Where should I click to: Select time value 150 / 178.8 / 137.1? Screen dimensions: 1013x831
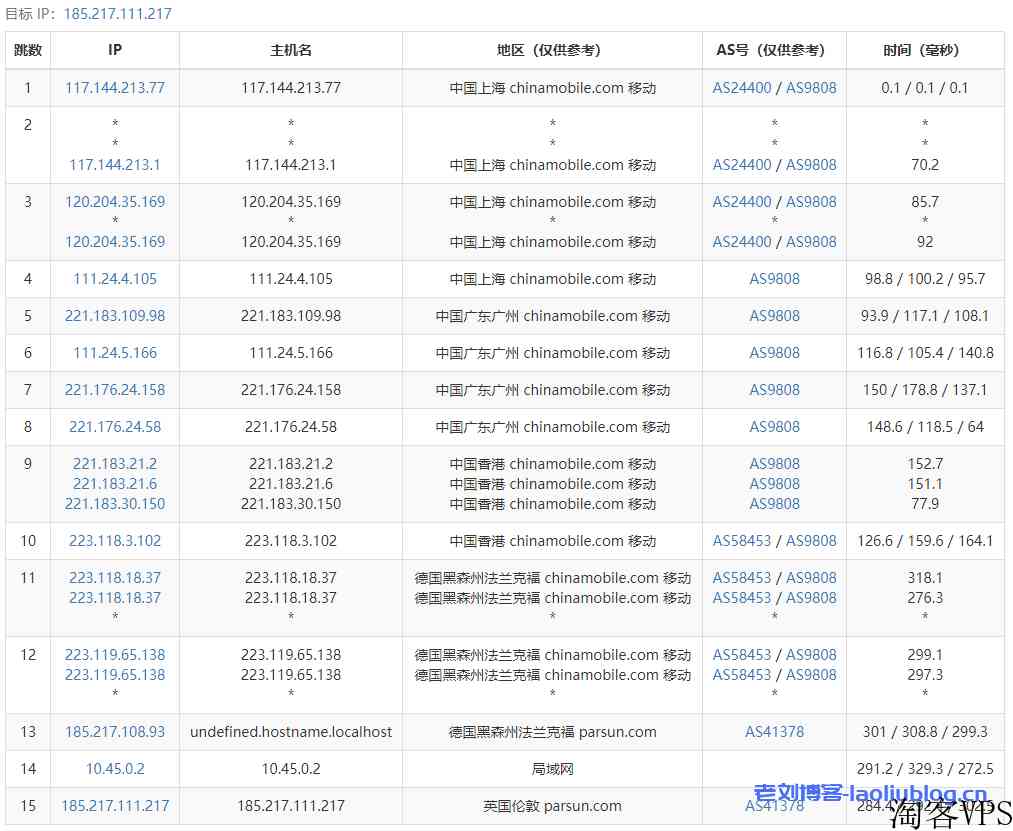click(925, 390)
